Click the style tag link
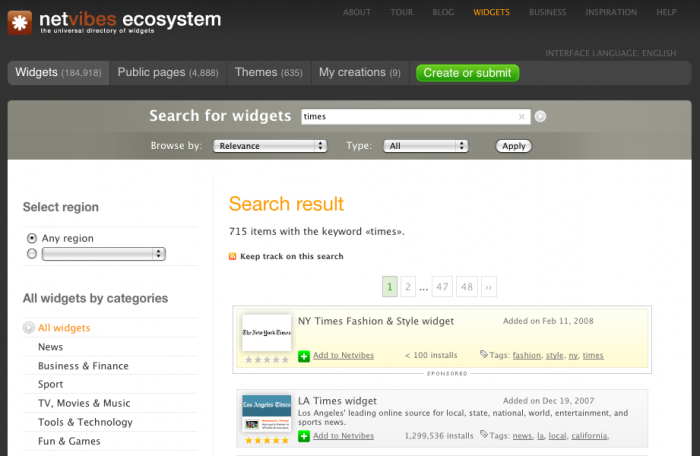 [x=554, y=356]
